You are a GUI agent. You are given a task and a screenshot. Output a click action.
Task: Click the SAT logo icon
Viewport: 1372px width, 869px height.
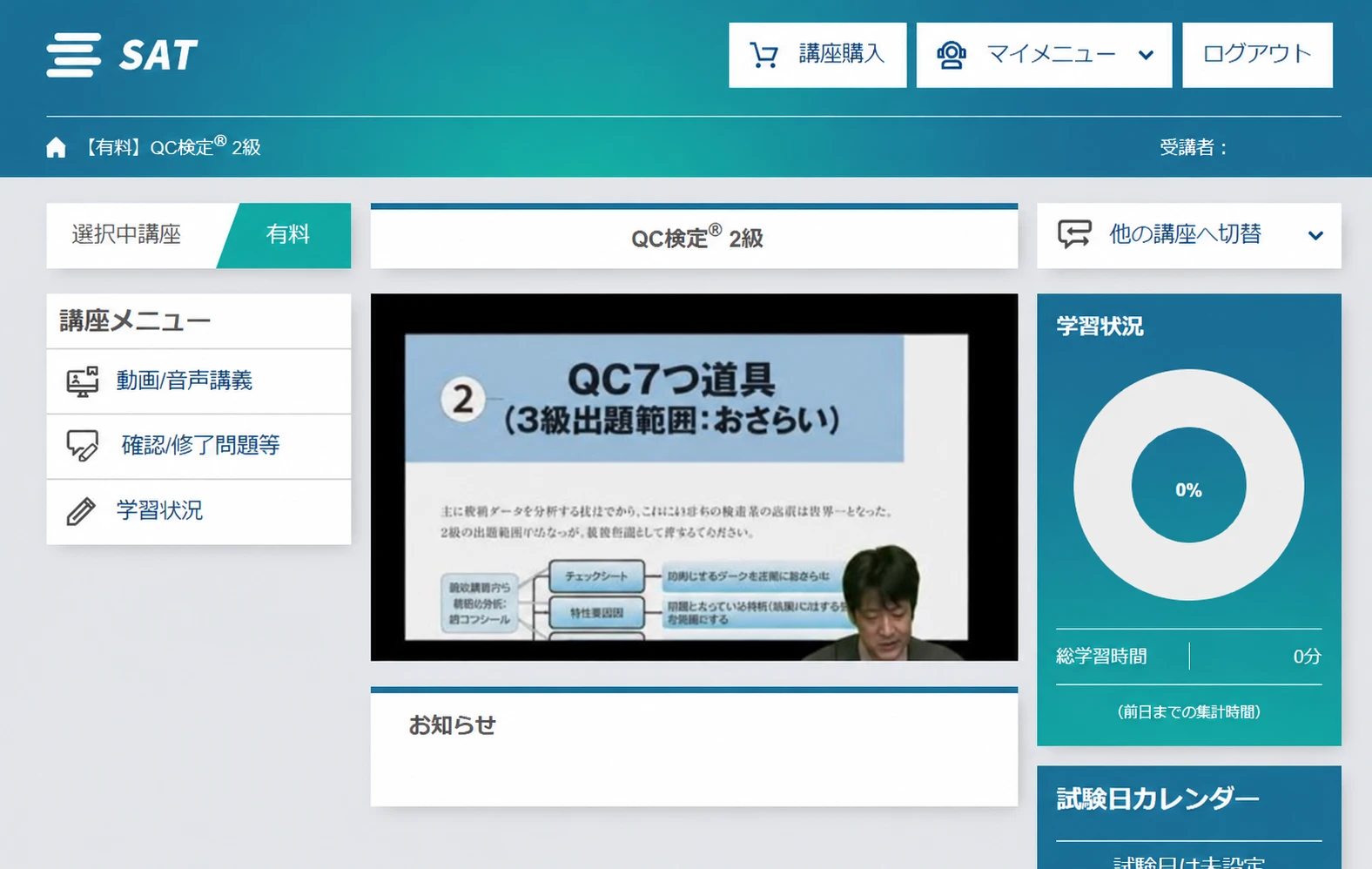click(74, 55)
